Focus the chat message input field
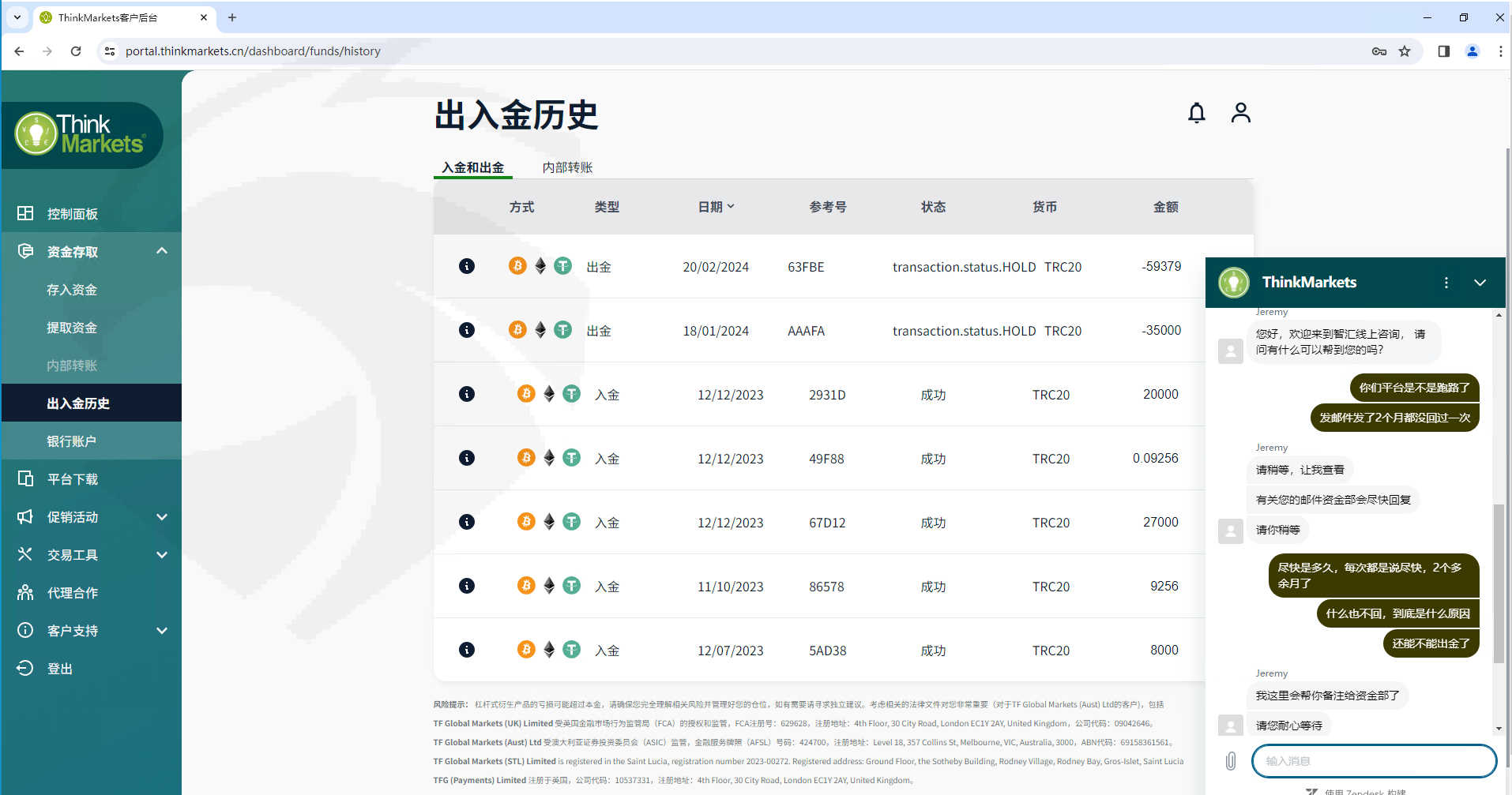1512x795 pixels. click(1373, 761)
